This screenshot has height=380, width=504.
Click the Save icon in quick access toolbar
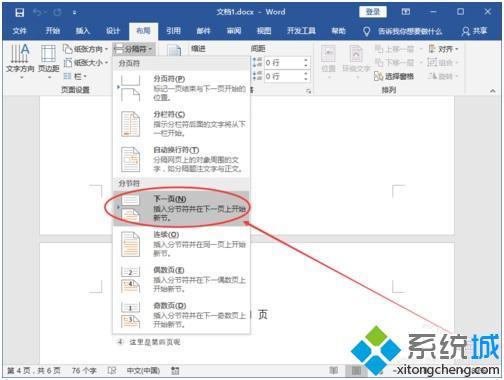pyautogui.click(x=20, y=13)
